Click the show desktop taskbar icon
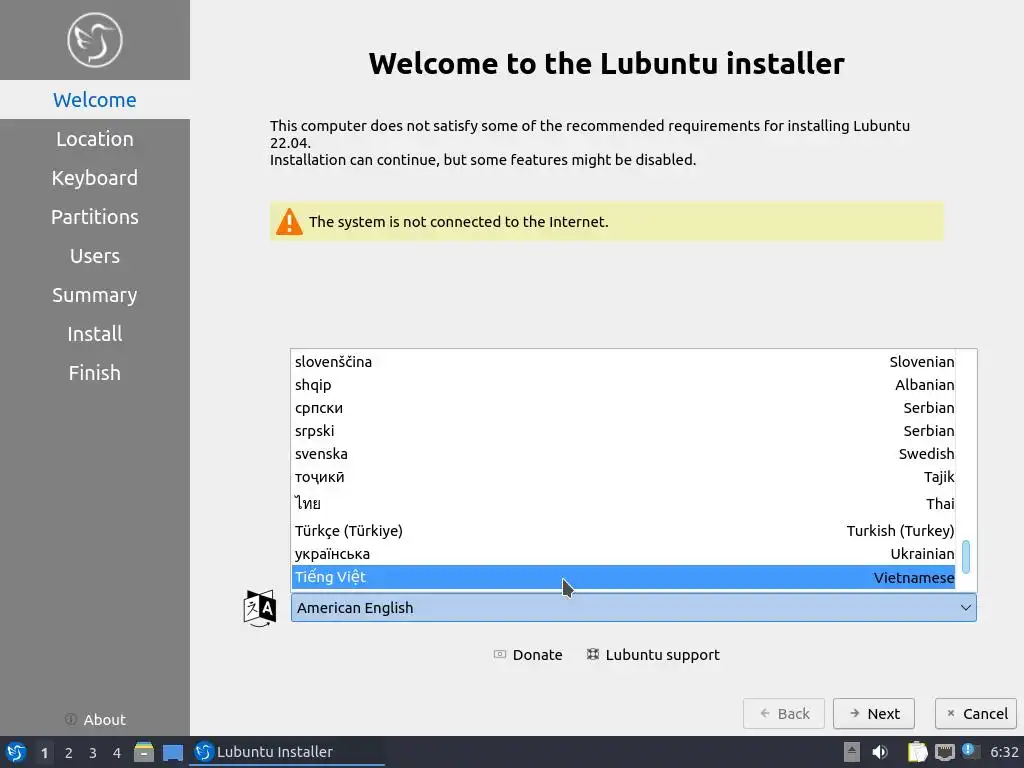The image size is (1024, 768). point(173,752)
